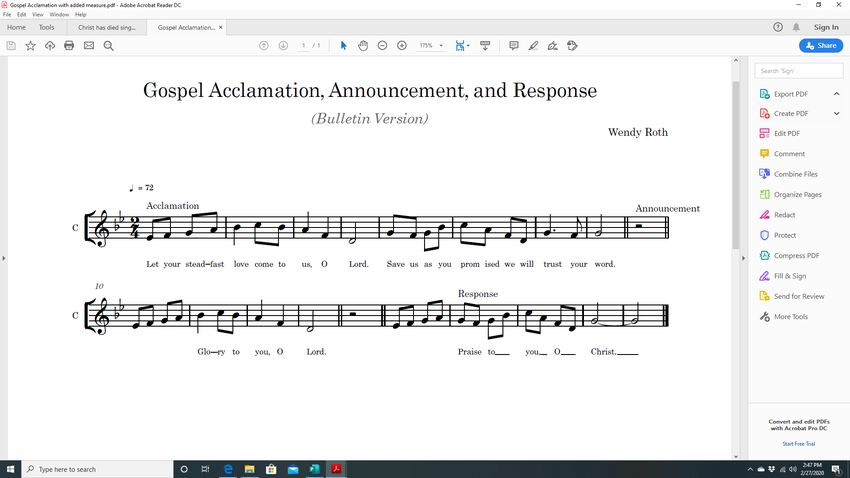
Task: Click Sign In
Action: click(826, 27)
